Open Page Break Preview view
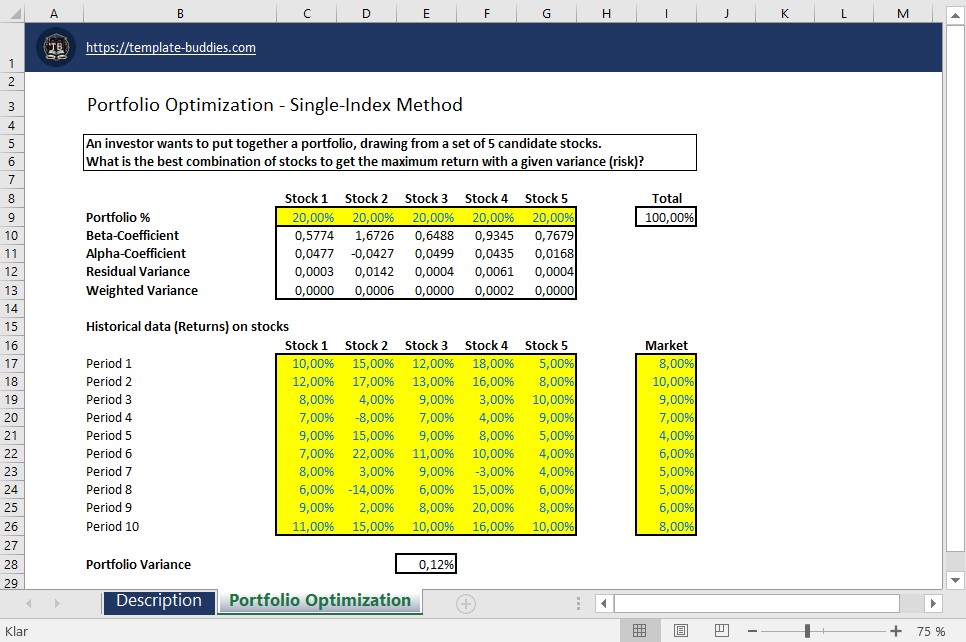The height and width of the screenshot is (642, 966). coord(720,630)
